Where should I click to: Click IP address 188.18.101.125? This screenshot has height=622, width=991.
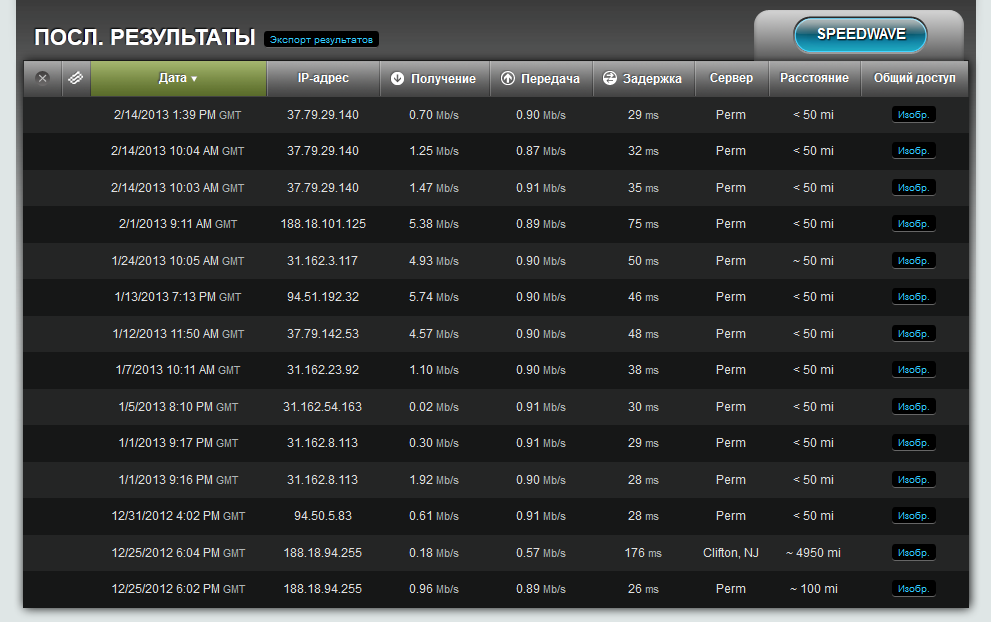tap(323, 224)
